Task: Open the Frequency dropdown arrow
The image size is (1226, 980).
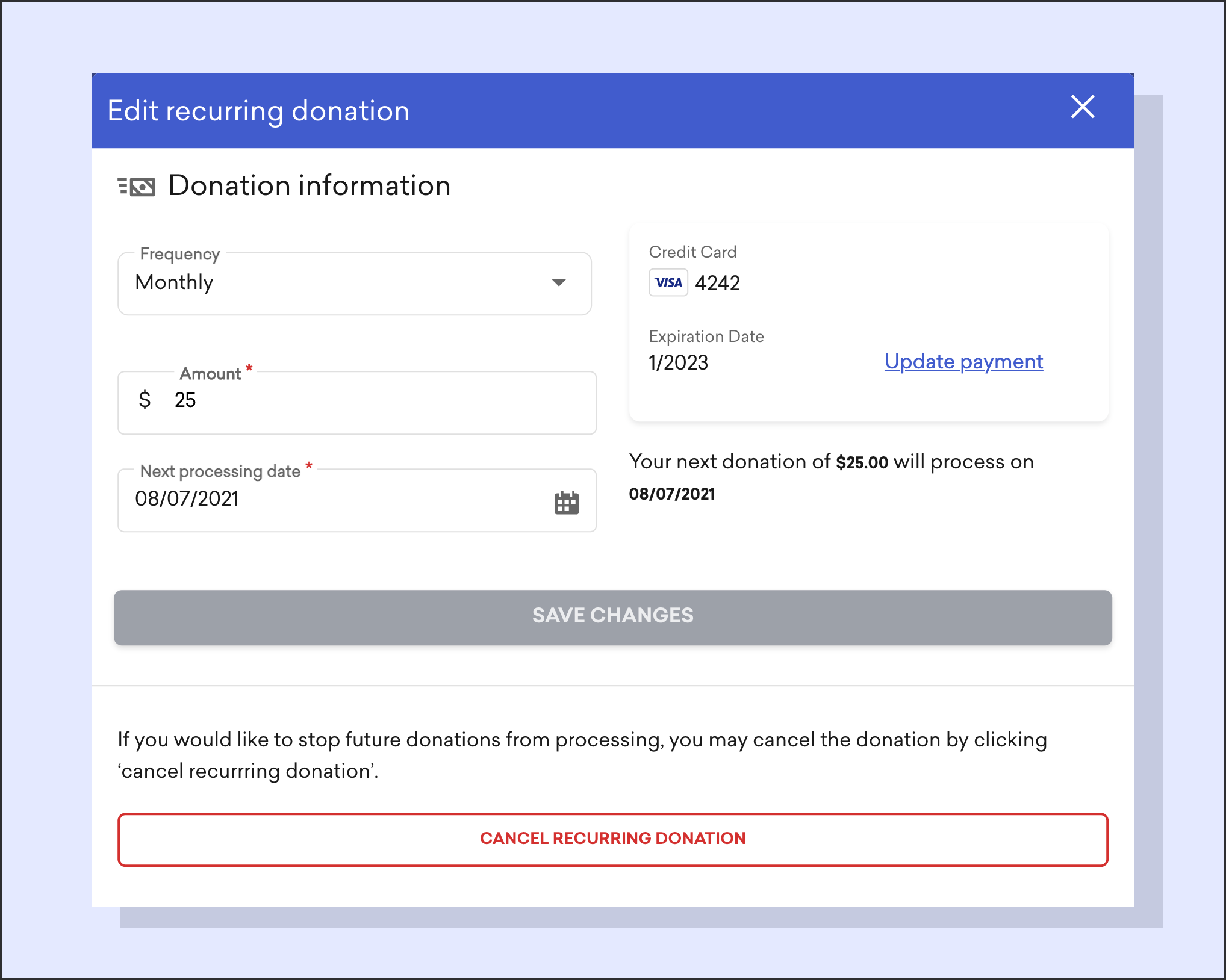Action: tap(559, 282)
